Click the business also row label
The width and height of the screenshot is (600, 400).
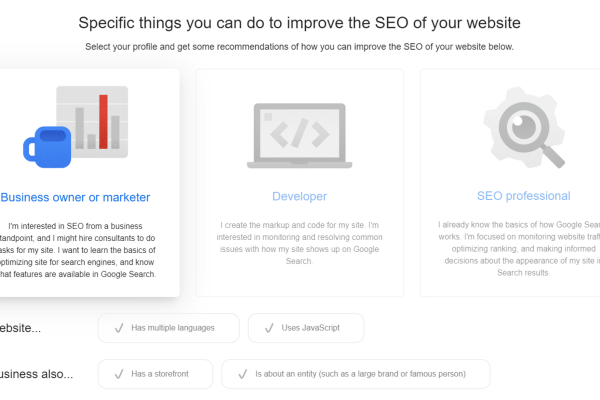(36, 374)
